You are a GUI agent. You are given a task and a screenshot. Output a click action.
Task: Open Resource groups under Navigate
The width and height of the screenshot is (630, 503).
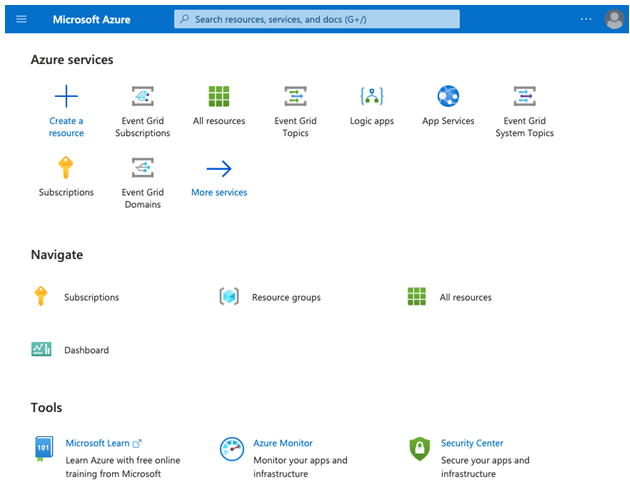(x=286, y=297)
